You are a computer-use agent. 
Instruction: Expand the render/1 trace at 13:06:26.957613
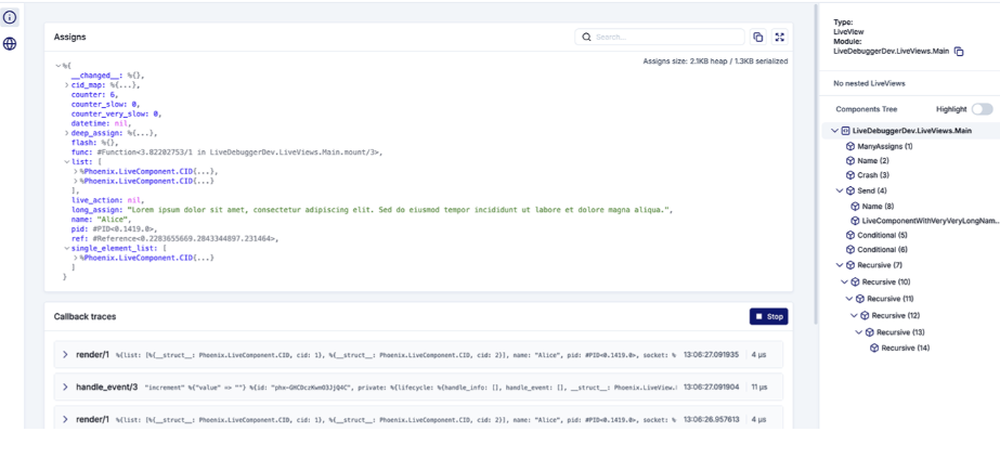click(64, 419)
